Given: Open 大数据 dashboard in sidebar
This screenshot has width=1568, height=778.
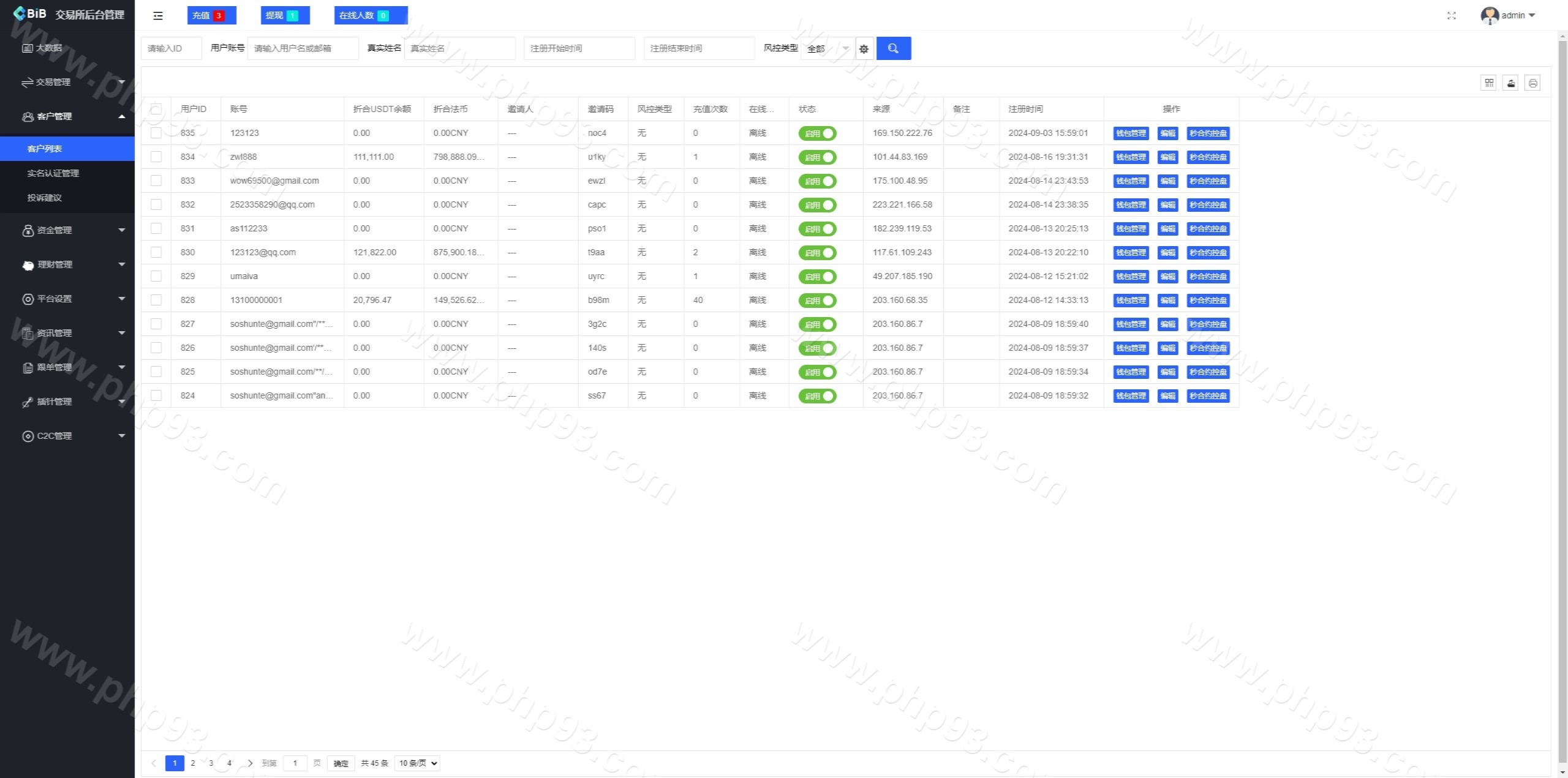Looking at the screenshot, I should (48, 48).
